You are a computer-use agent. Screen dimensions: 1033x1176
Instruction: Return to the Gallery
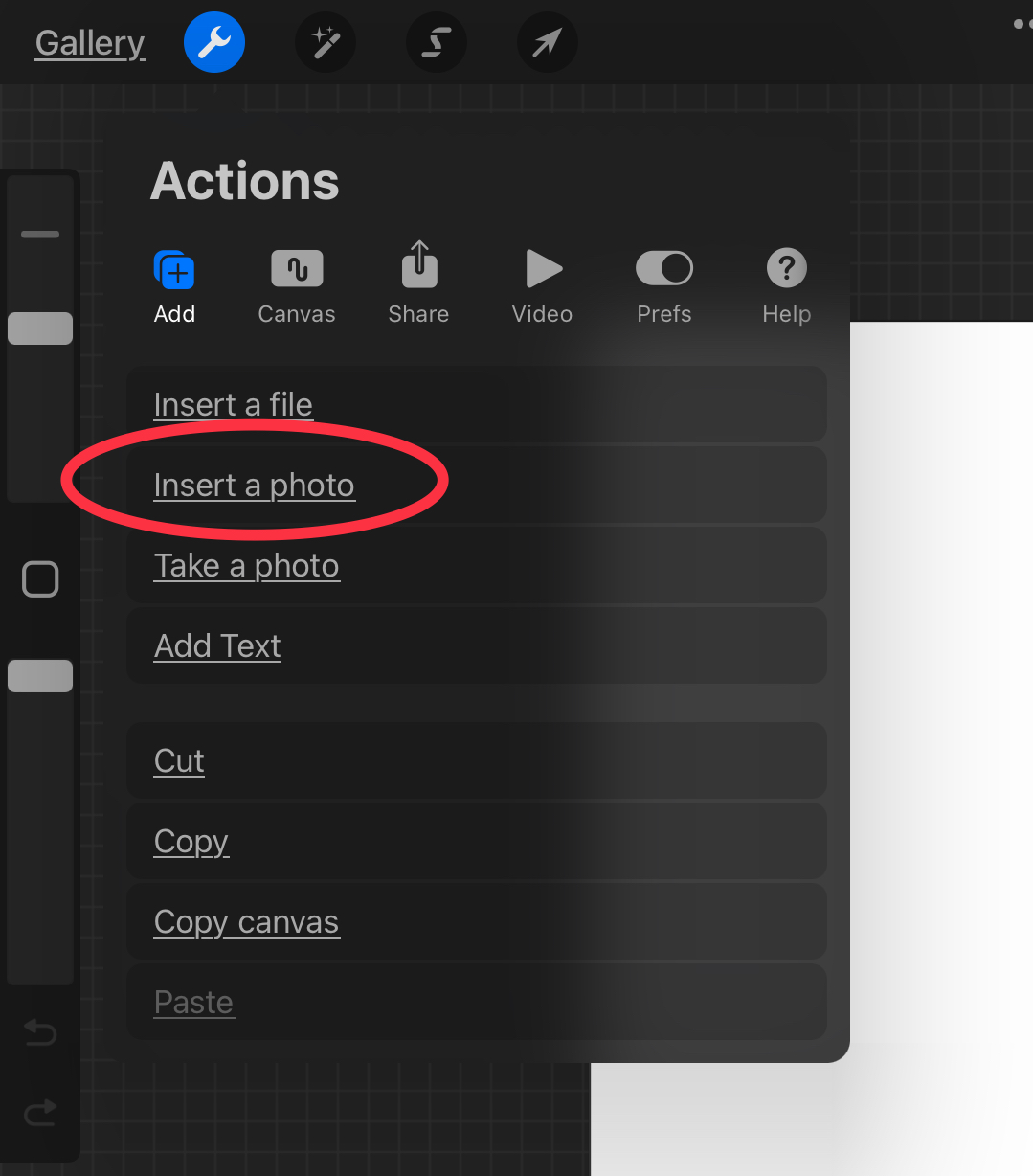click(90, 43)
